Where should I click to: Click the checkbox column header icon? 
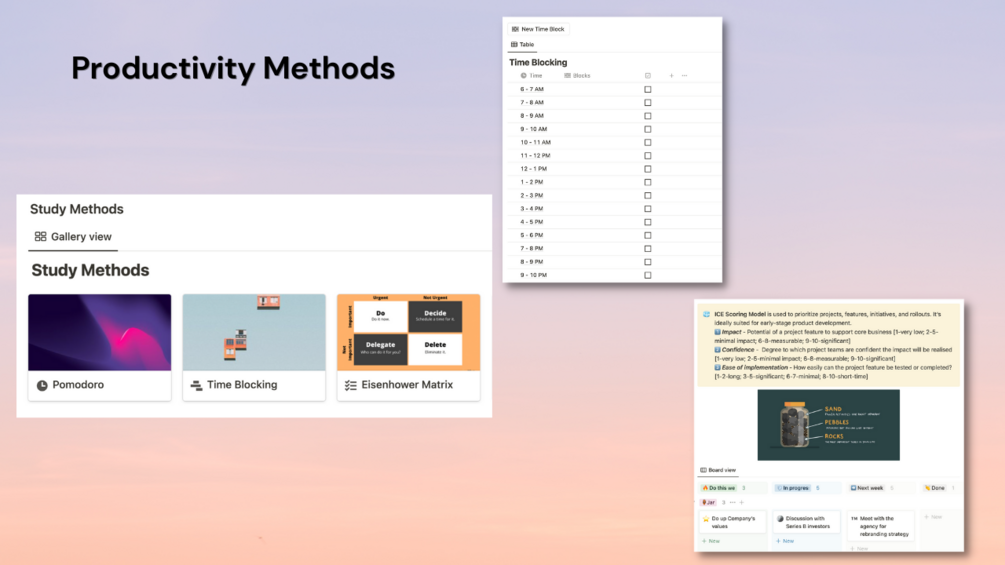(x=648, y=76)
